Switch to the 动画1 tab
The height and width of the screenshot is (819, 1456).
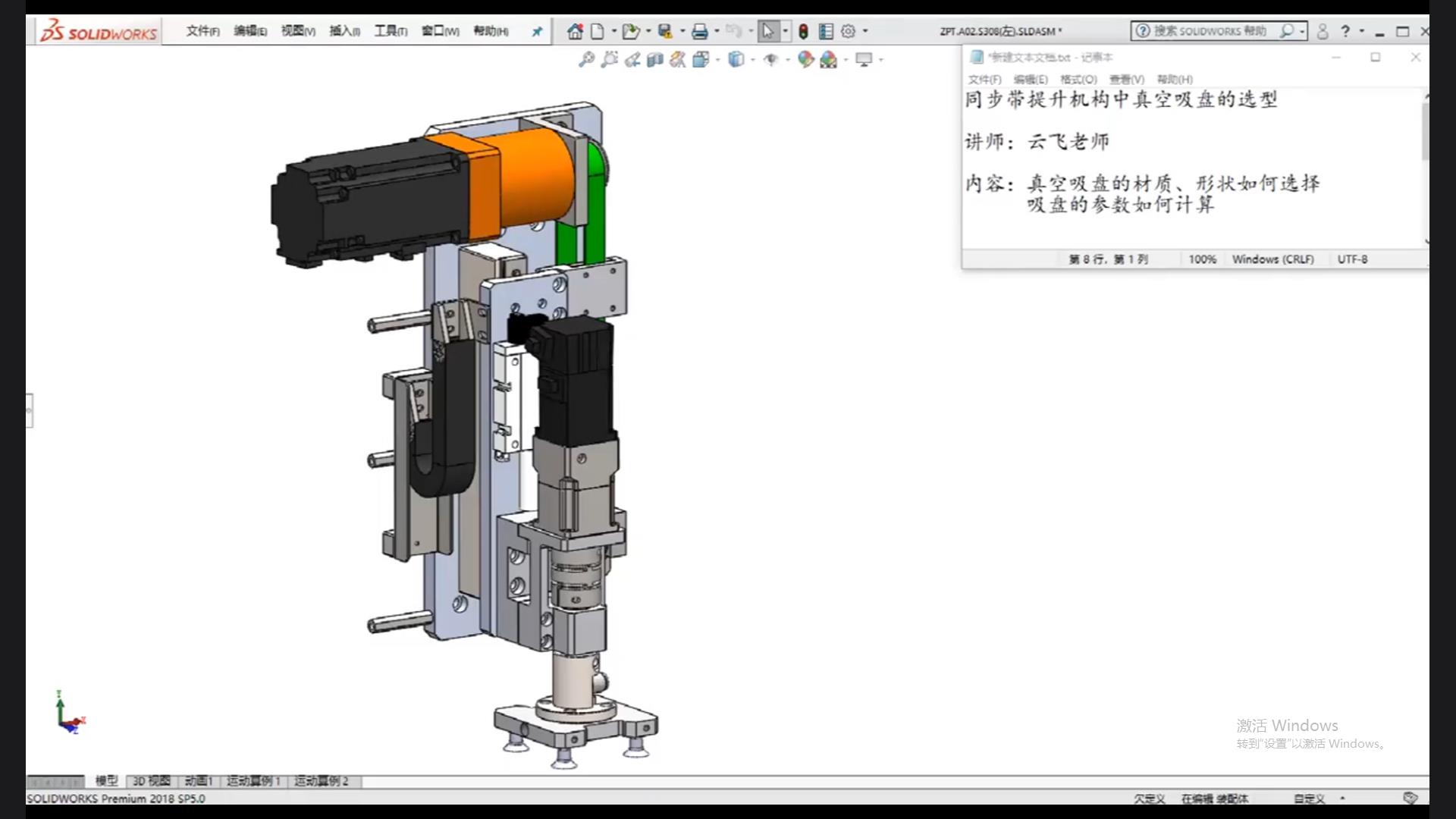[x=198, y=781]
